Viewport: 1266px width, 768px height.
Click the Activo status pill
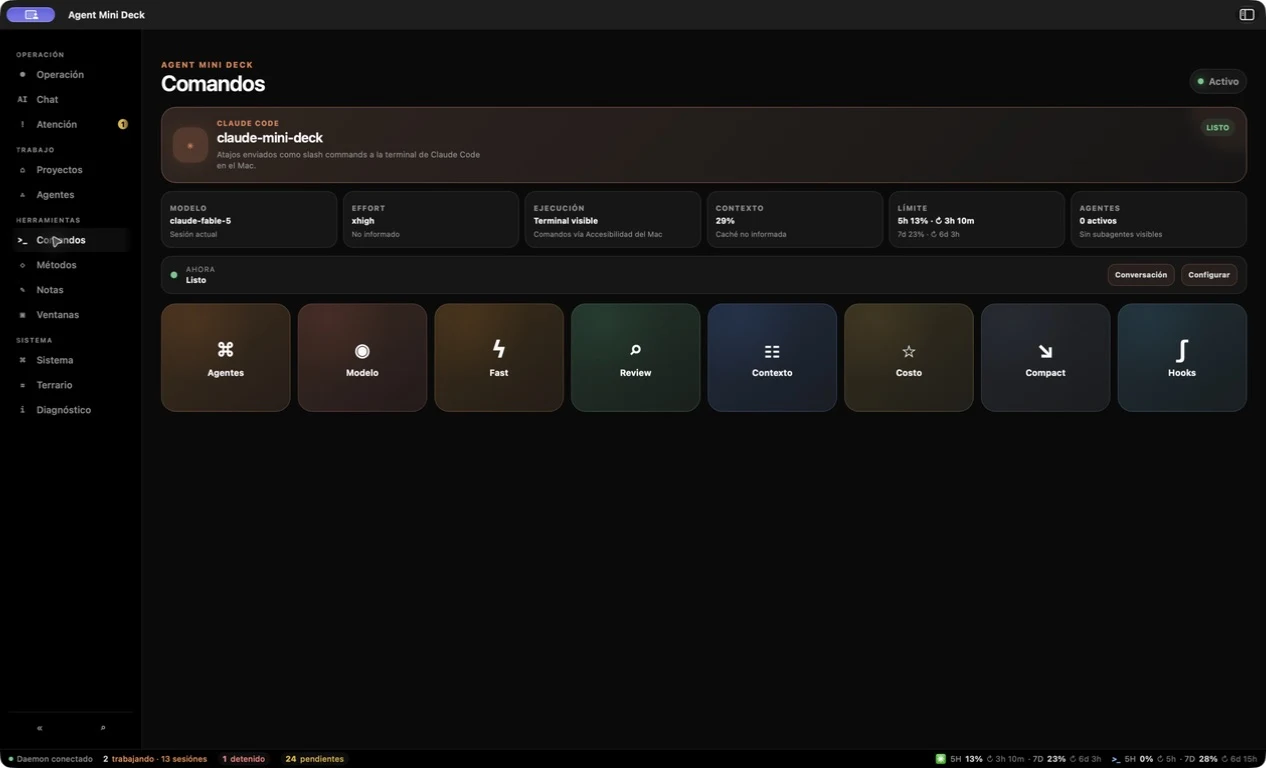pyautogui.click(x=1218, y=82)
